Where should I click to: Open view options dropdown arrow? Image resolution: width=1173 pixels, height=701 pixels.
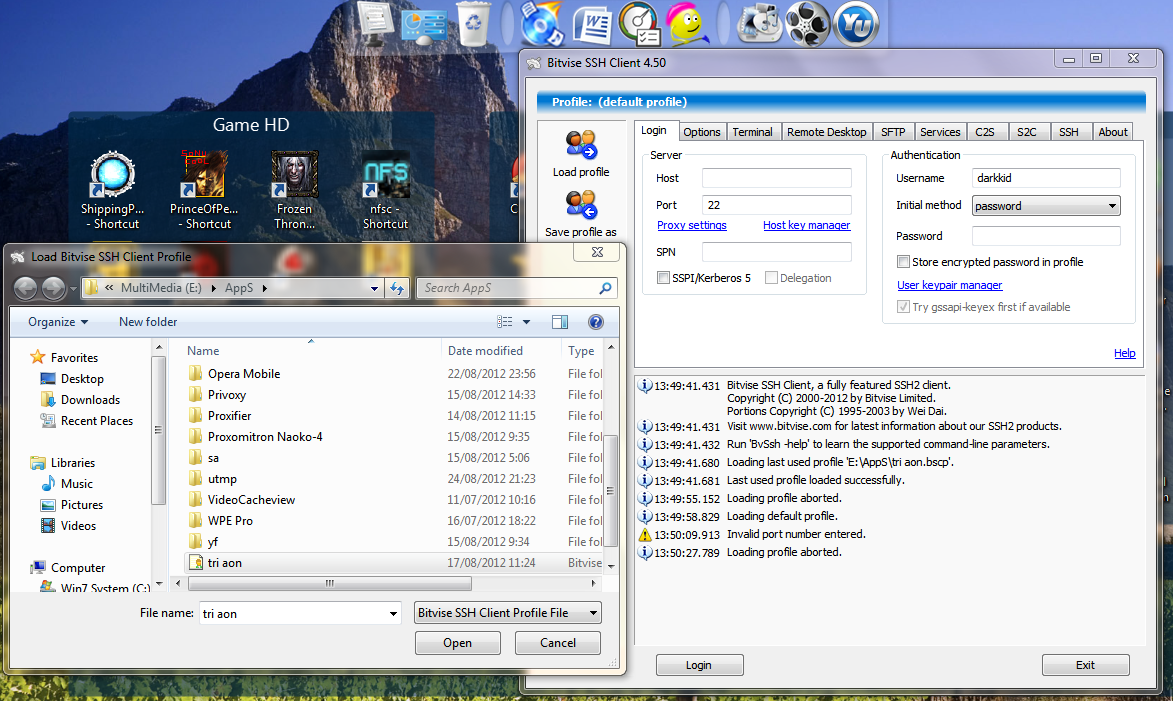(527, 322)
